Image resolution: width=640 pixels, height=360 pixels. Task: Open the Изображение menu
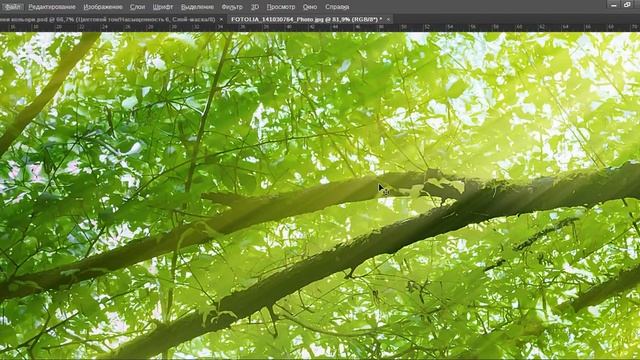point(103,7)
